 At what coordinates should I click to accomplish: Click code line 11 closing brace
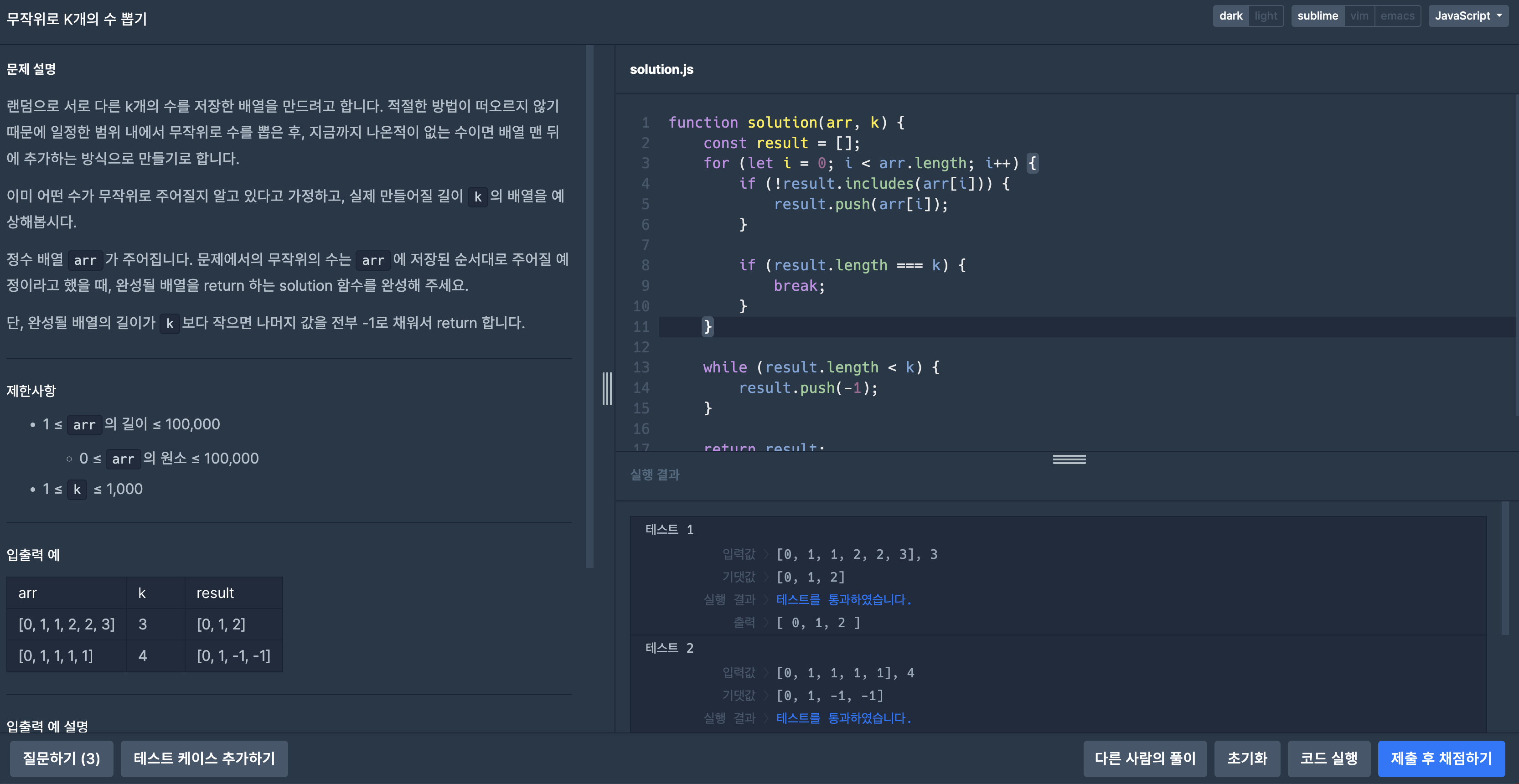[x=708, y=326]
